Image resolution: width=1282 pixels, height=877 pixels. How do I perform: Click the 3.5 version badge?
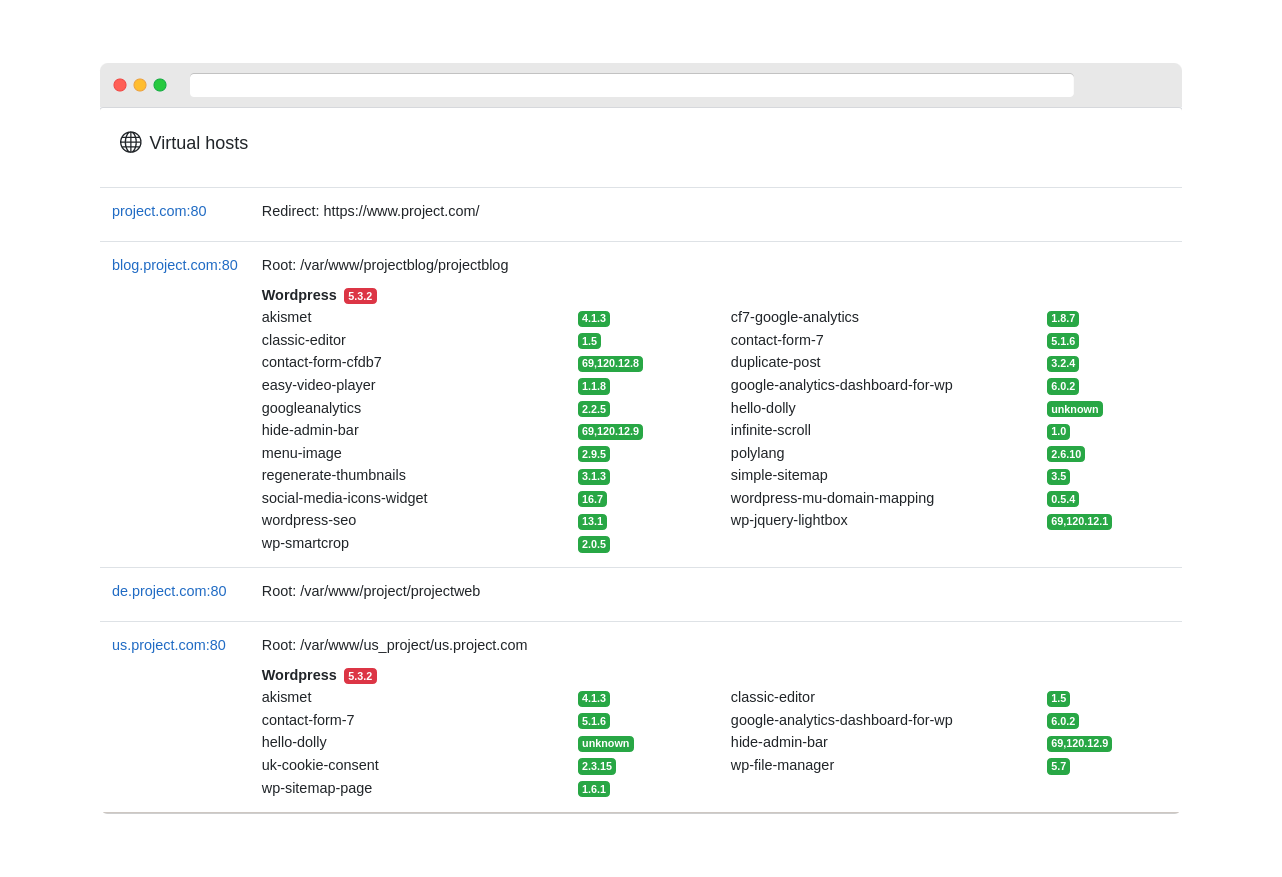pyautogui.click(x=1058, y=477)
